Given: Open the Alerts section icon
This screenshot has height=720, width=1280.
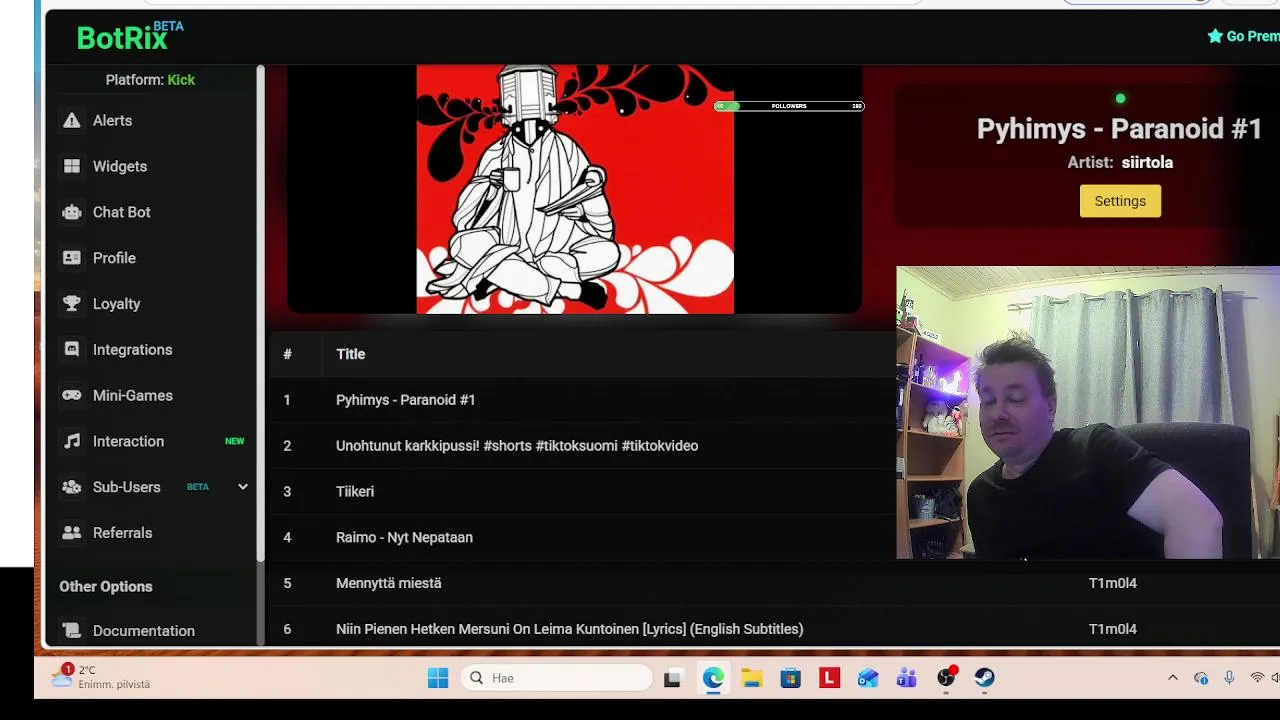Looking at the screenshot, I should pos(72,120).
